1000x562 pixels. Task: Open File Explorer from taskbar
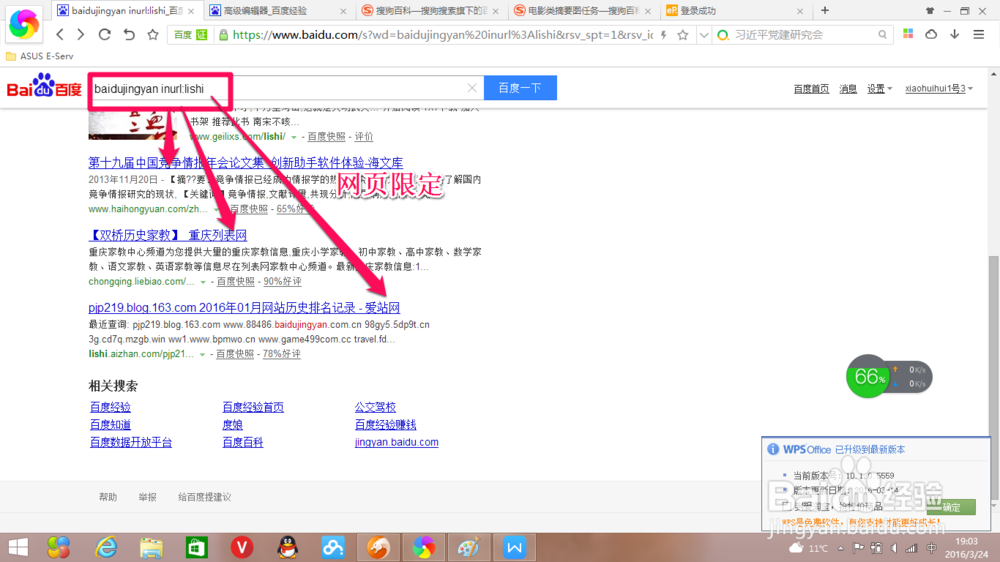pos(152,547)
